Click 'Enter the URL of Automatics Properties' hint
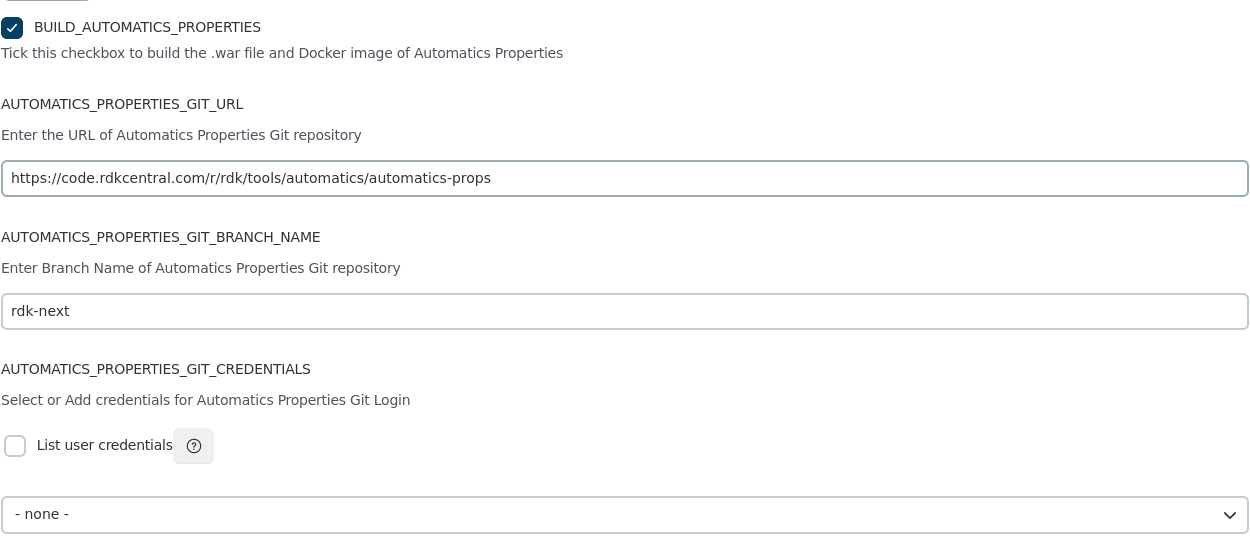This screenshot has height=545, width=1250. coord(181,135)
